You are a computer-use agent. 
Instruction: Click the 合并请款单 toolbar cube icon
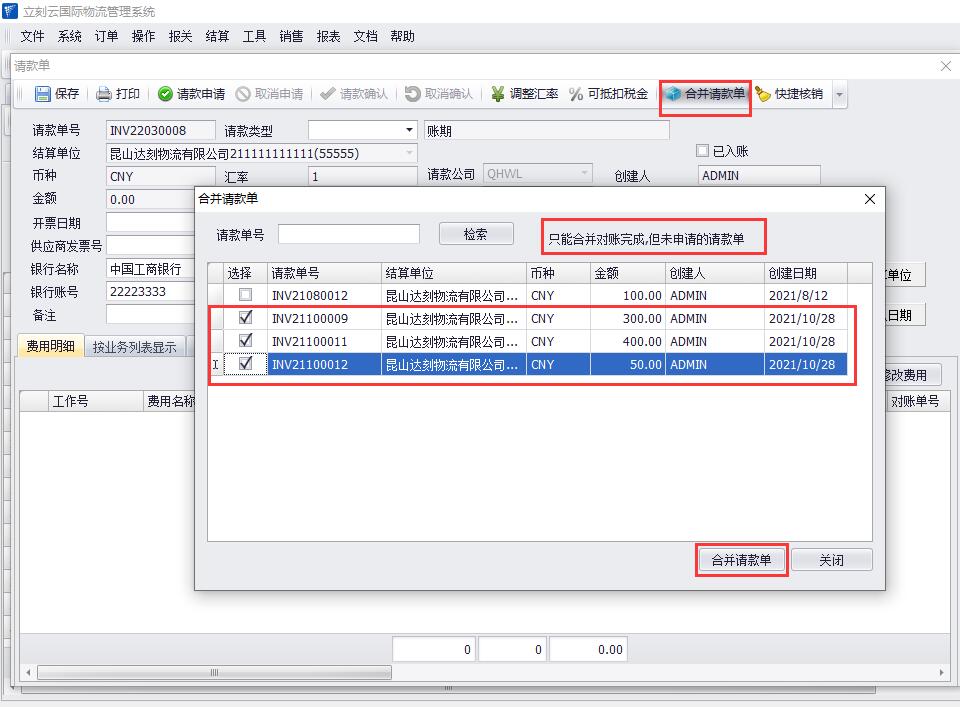click(674, 94)
